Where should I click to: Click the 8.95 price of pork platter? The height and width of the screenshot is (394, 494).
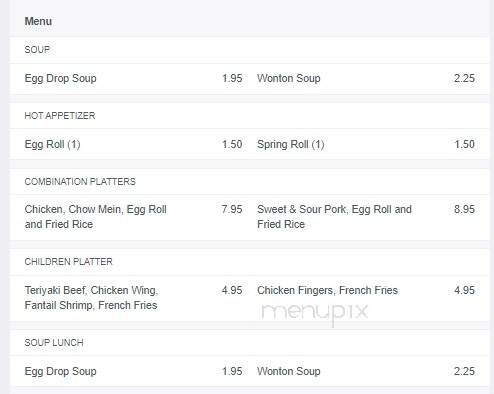[464, 209]
